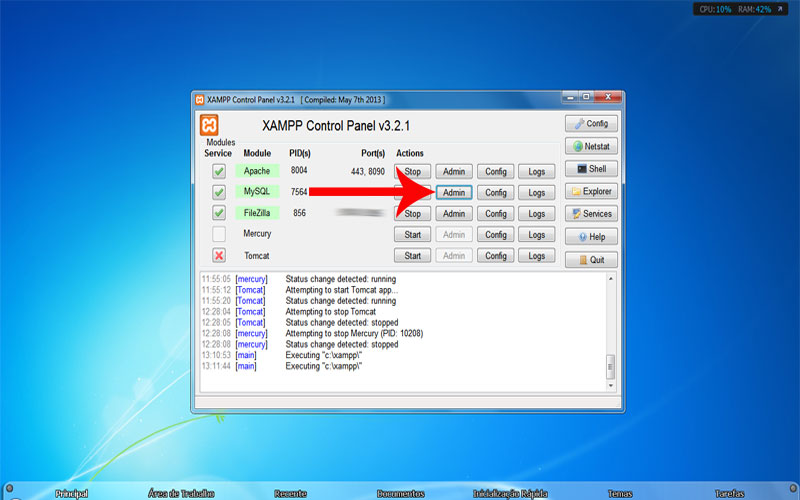Image resolution: width=800 pixels, height=500 pixels.
Task: Open the Principal dock tab
Action: point(71,493)
